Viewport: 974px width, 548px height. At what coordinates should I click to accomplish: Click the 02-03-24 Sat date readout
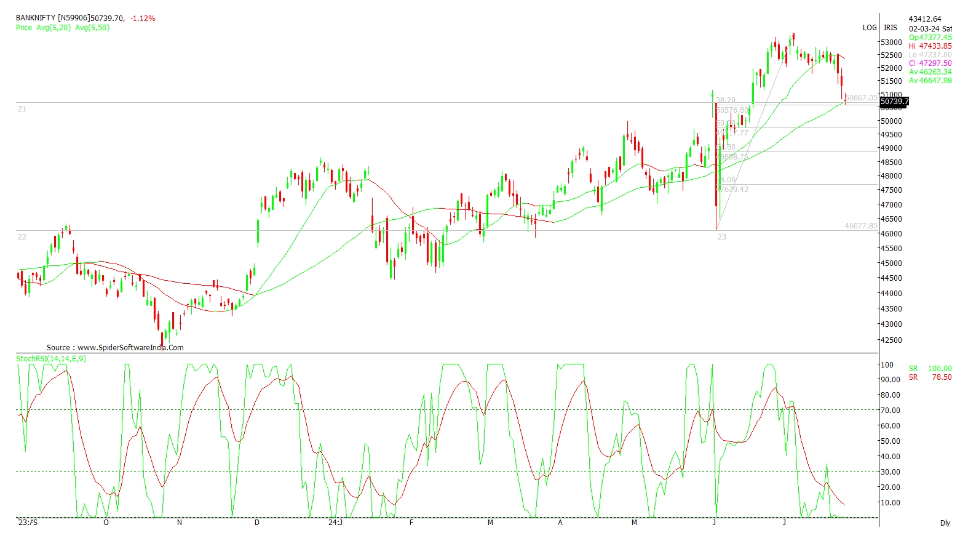click(929, 28)
